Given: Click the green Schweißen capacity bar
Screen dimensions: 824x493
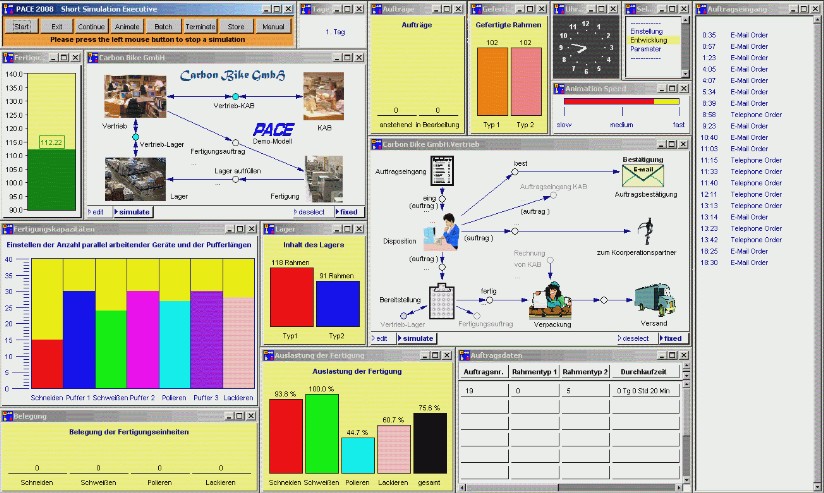Looking at the screenshot, I should tap(111, 349).
